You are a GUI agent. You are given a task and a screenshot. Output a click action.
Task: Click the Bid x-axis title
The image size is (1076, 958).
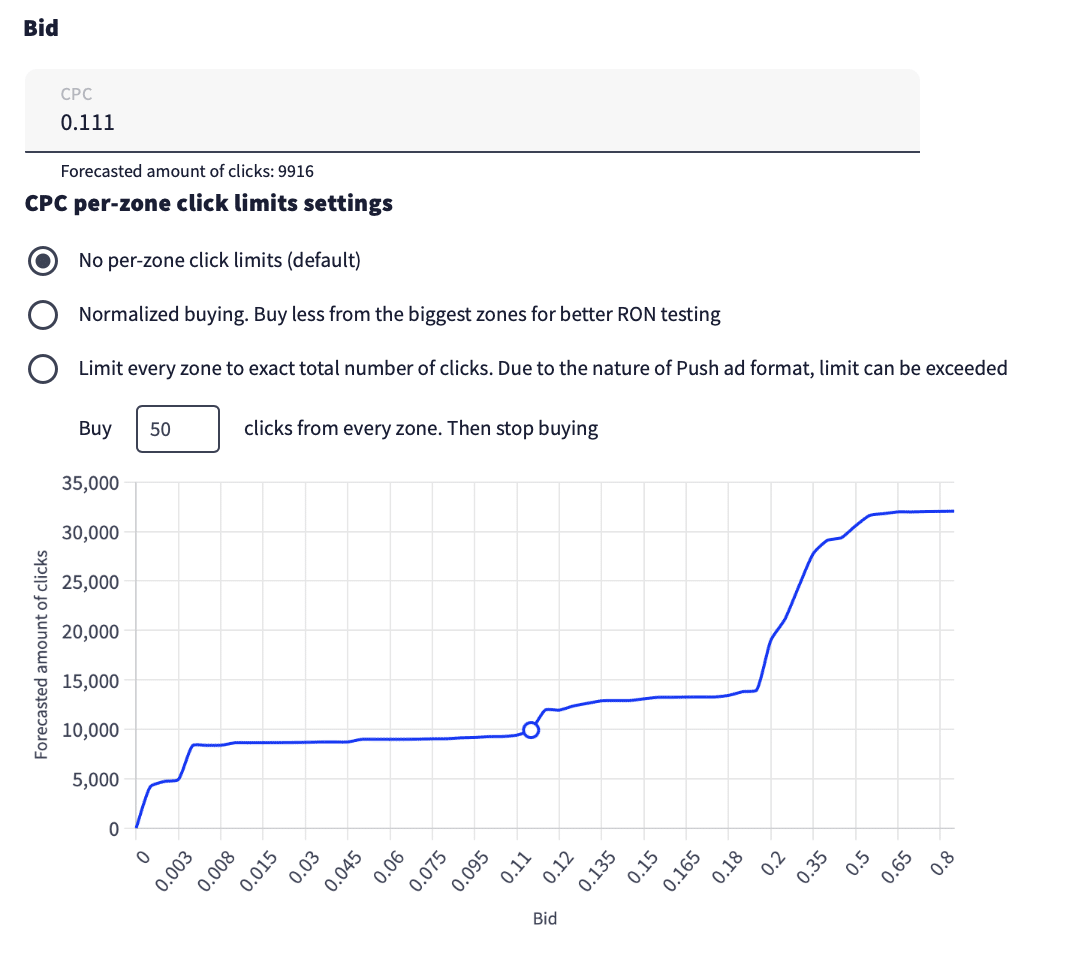coord(544,918)
